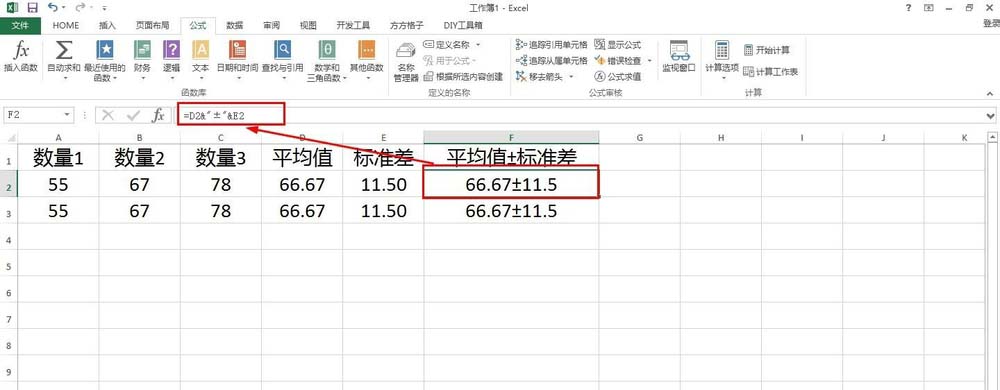This screenshot has height=390, width=1000.
Task: Click the Undo arrow icon
Action: click(x=52, y=8)
